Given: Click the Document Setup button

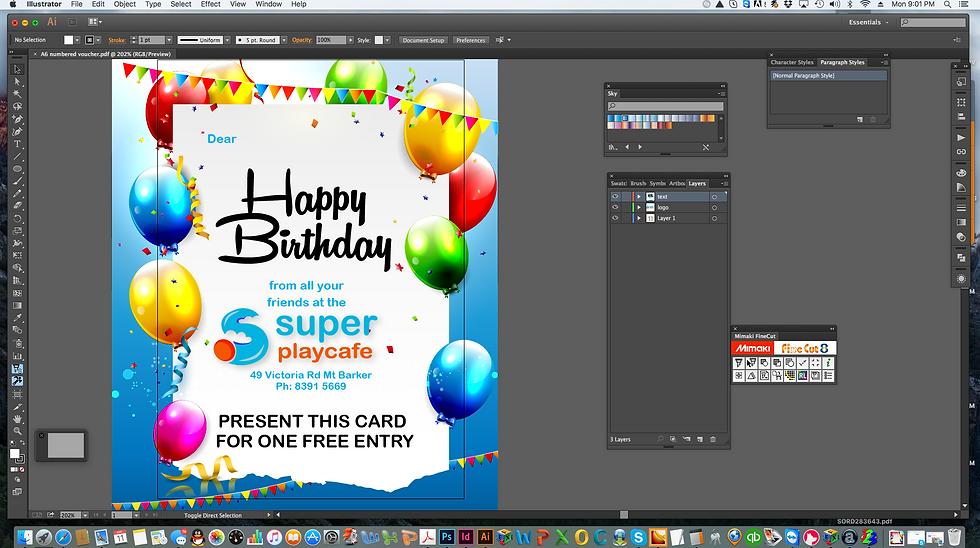Looking at the screenshot, I should click(423, 40).
